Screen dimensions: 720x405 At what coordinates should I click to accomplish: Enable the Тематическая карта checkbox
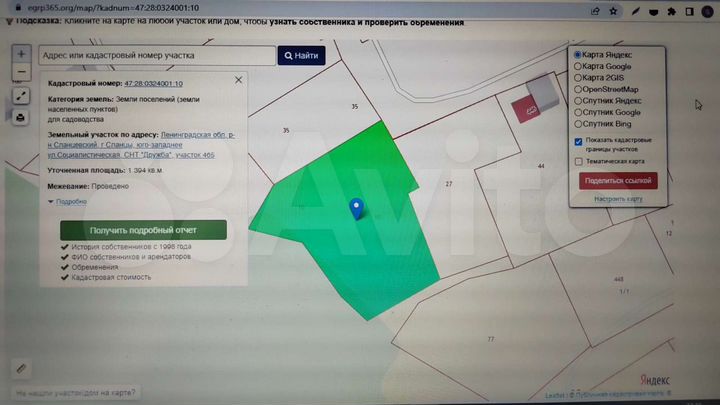pyautogui.click(x=578, y=161)
